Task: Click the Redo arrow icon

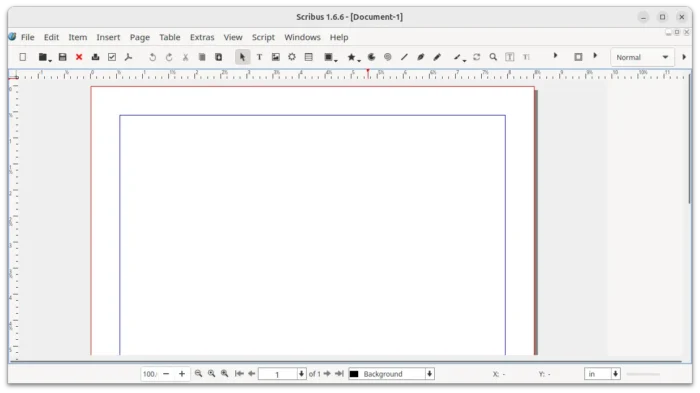Action: click(x=169, y=57)
